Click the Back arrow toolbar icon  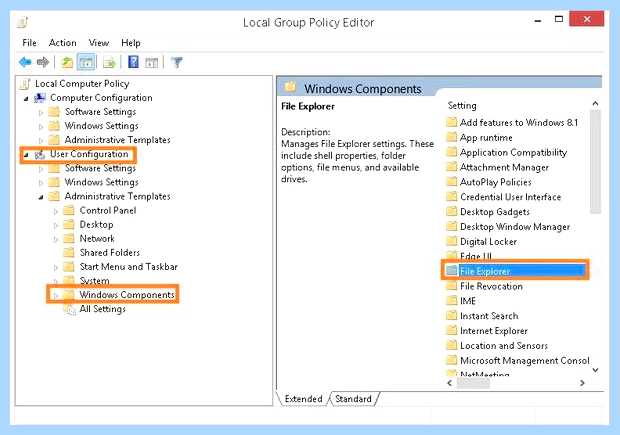pyautogui.click(x=25, y=62)
